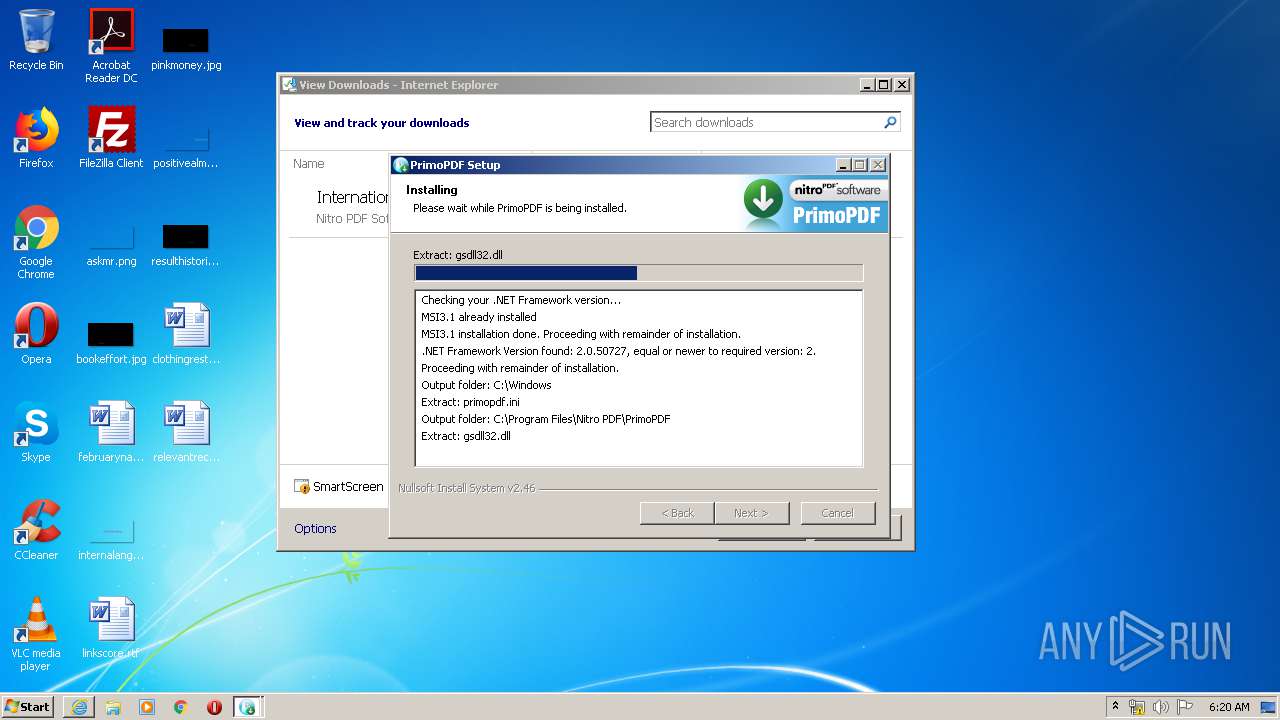Viewport: 1280px width, 720px height.
Task: Open the Recycle Bin desktop icon
Action: [36, 40]
